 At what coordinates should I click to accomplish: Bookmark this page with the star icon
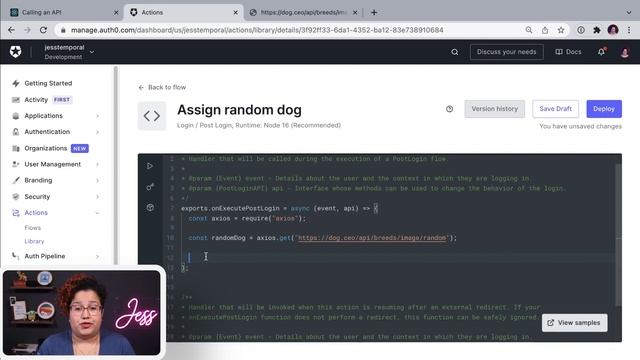561,30
